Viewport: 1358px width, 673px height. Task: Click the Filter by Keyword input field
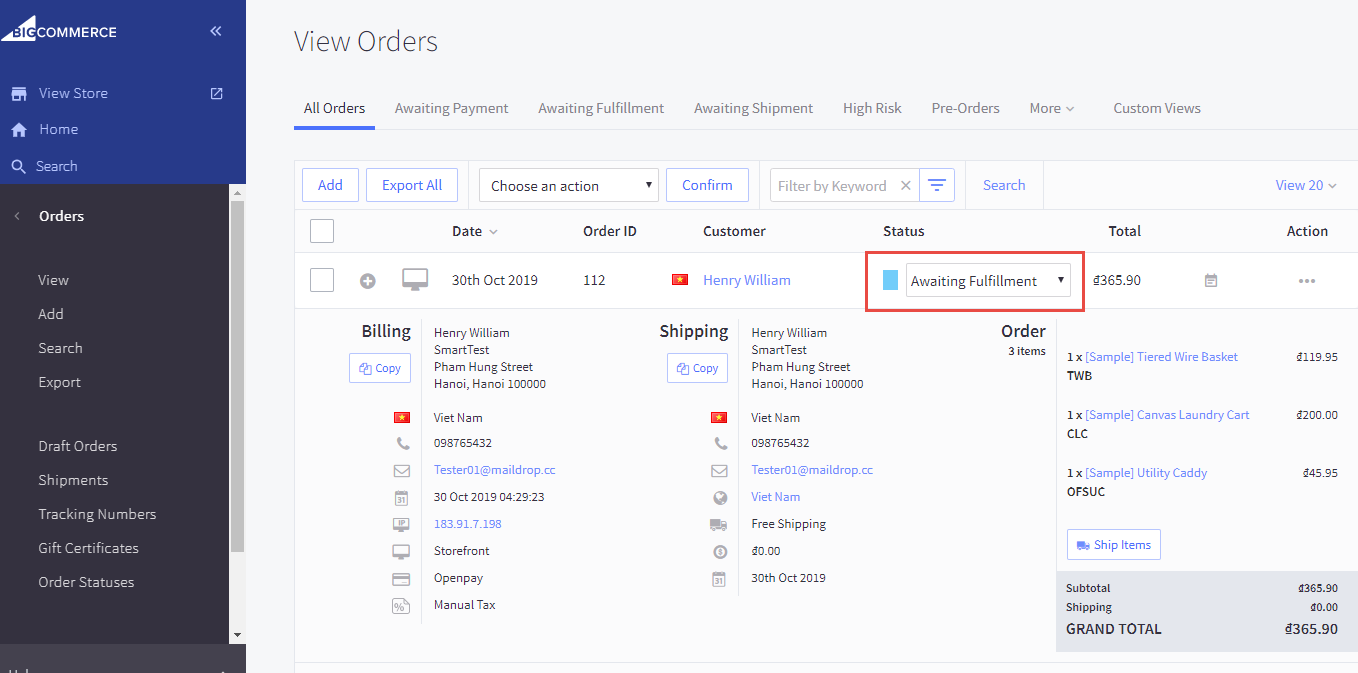click(x=832, y=185)
